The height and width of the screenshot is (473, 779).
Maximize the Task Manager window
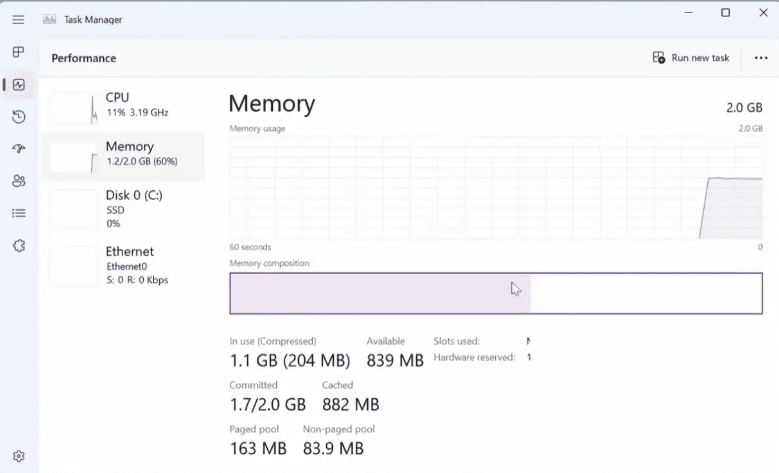pyautogui.click(x=725, y=12)
